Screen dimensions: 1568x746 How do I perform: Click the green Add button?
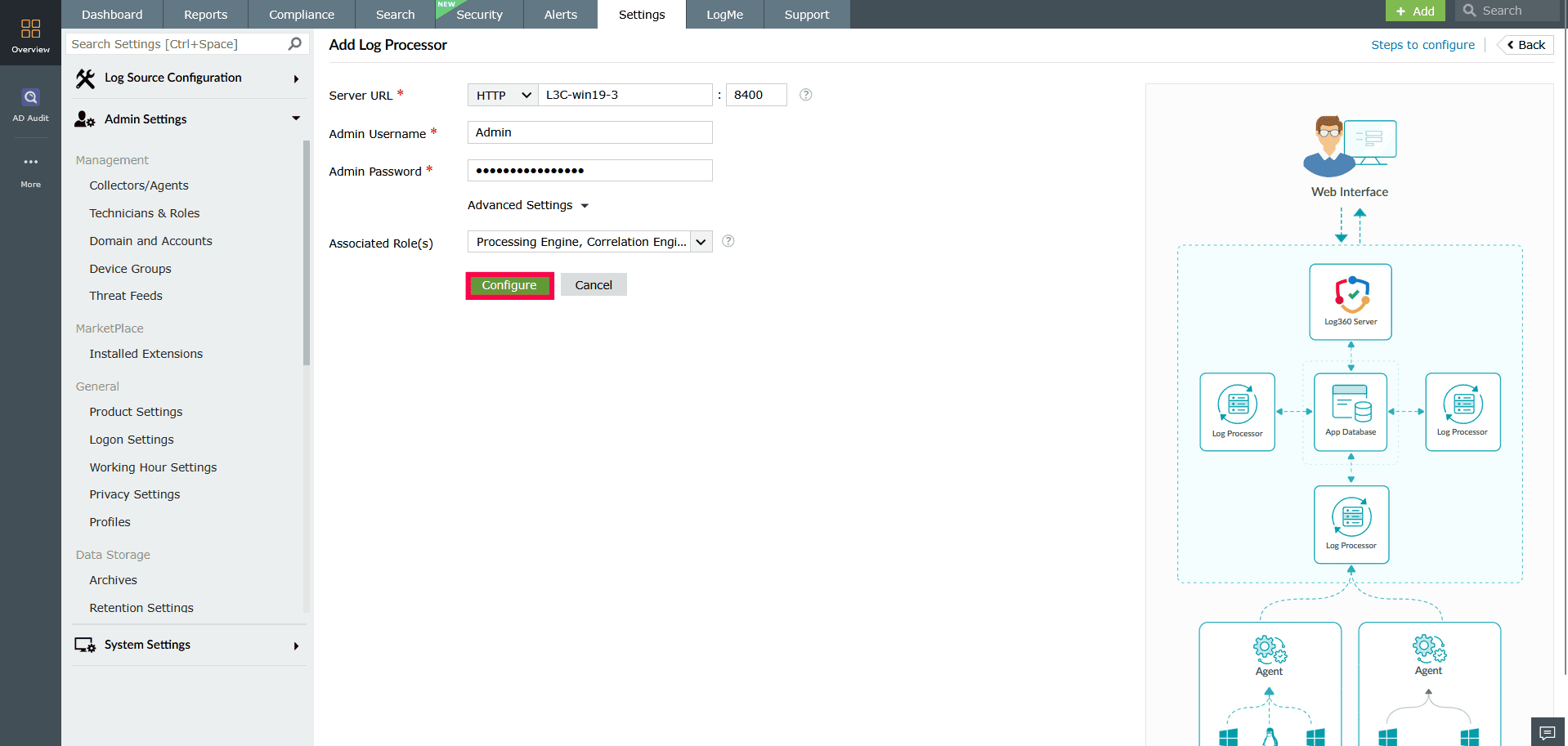pyautogui.click(x=1415, y=11)
